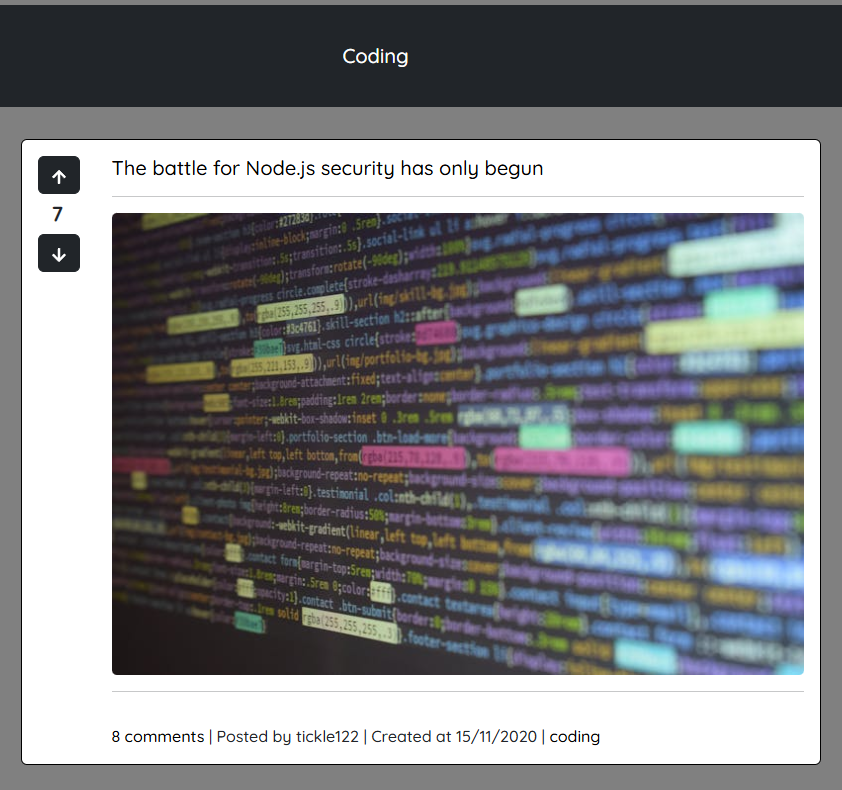
Task: Upvote the Node.js security post
Action: click(59, 176)
